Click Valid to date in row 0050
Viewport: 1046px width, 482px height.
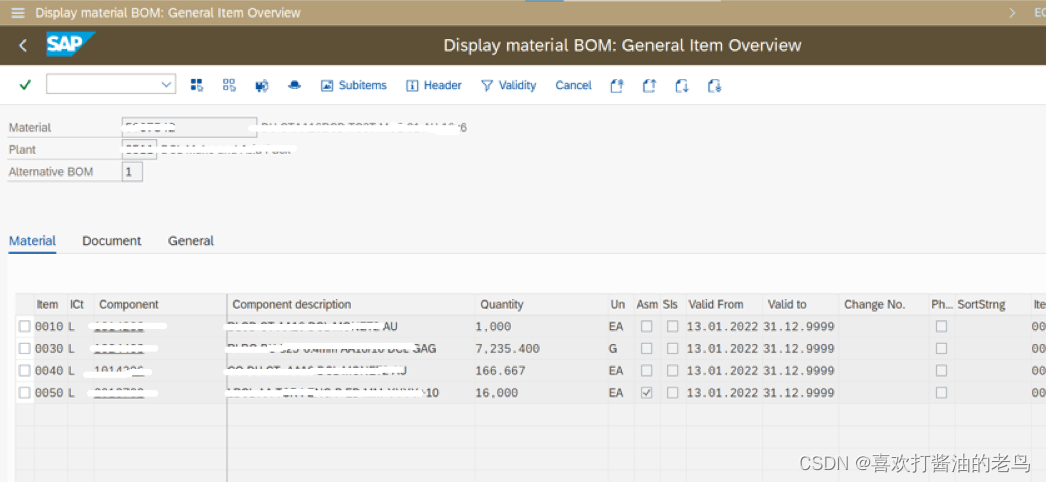click(799, 393)
